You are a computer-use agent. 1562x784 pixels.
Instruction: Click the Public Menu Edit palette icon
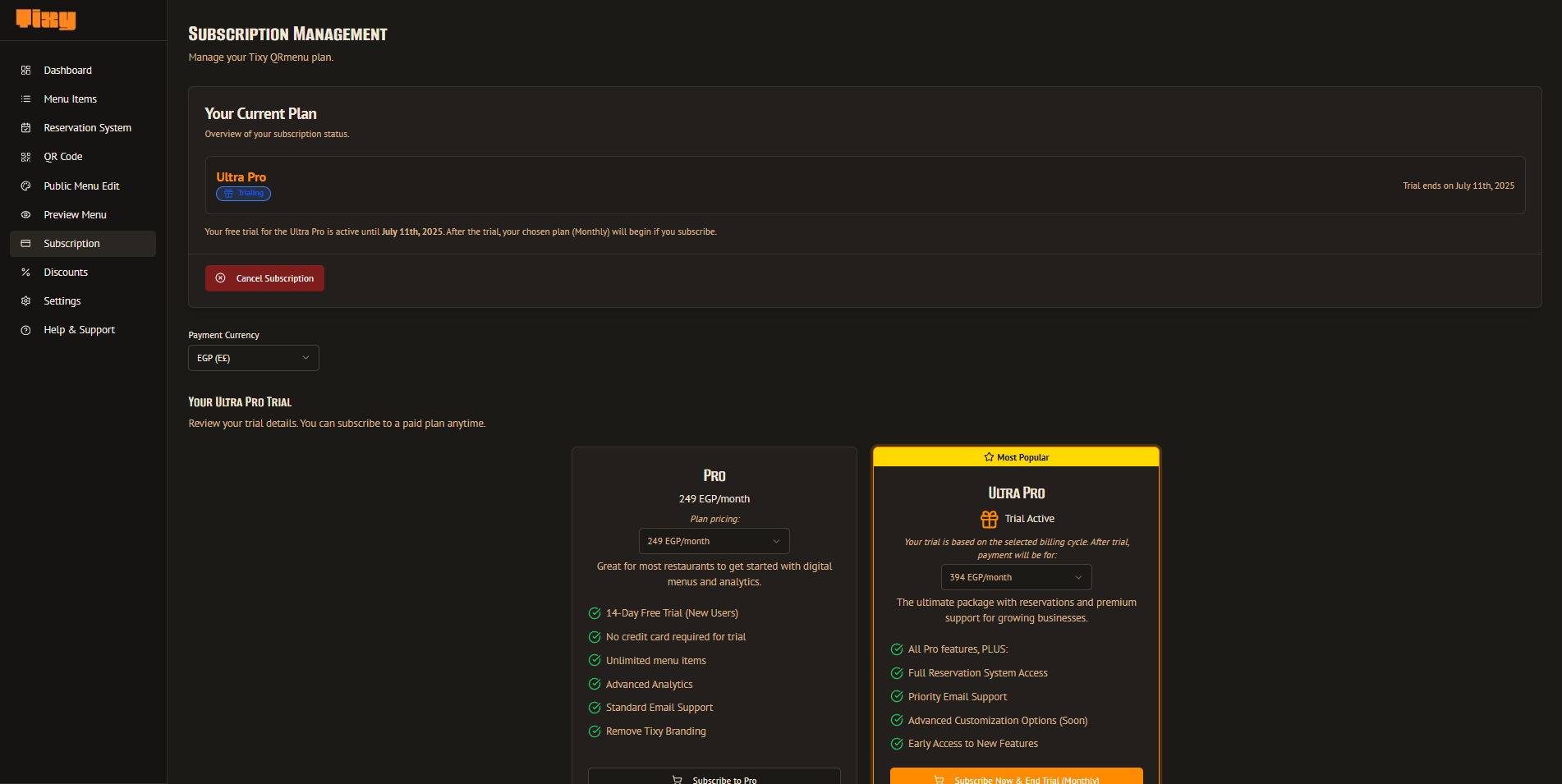(25, 186)
